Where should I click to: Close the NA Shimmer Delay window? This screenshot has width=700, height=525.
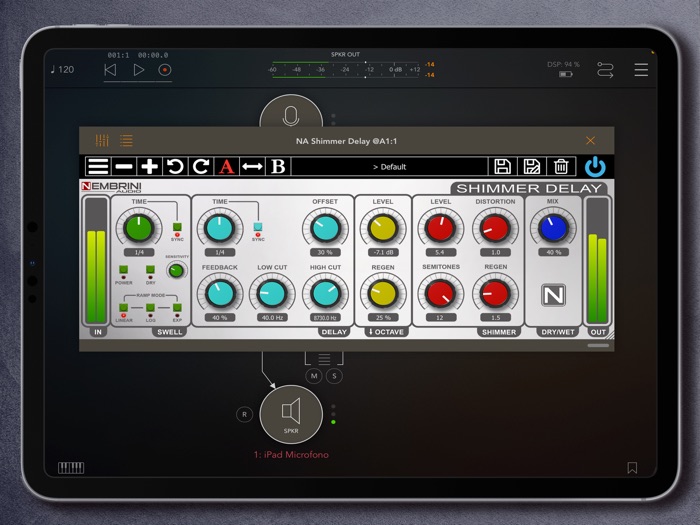[590, 141]
